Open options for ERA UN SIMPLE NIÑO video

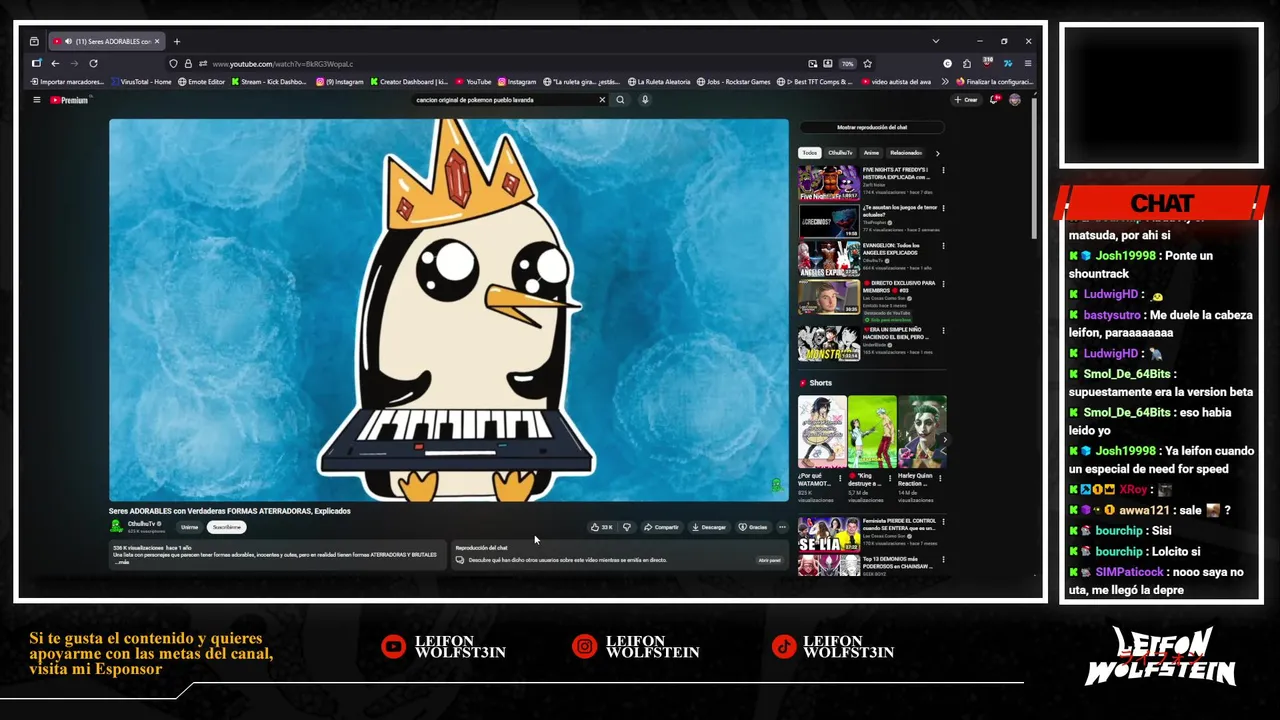tap(943, 330)
